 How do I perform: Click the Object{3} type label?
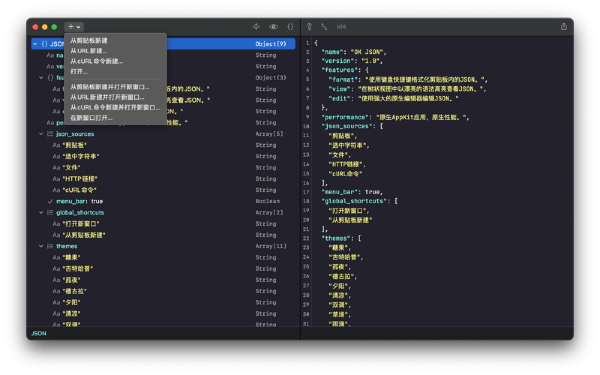coord(271,78)
